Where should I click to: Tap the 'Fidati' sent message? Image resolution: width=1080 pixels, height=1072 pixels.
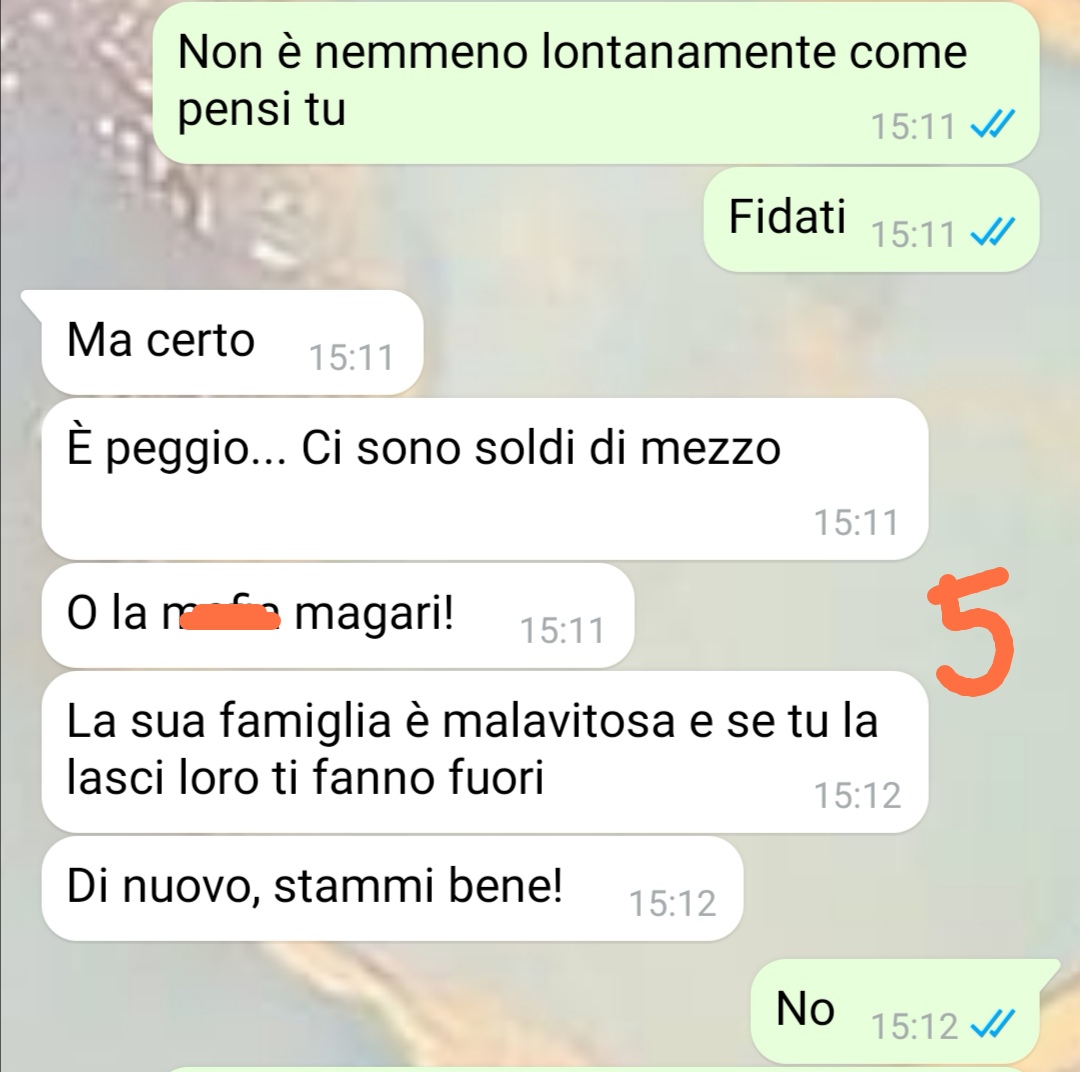pyautogui.click(x=871, y=220)
